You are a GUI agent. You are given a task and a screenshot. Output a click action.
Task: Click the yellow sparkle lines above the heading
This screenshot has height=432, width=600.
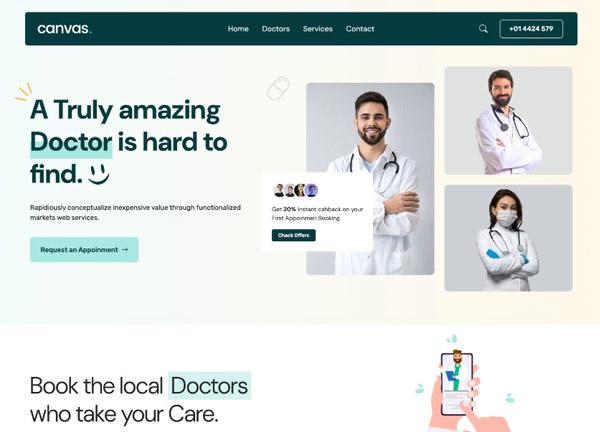(x=24, y=91)
